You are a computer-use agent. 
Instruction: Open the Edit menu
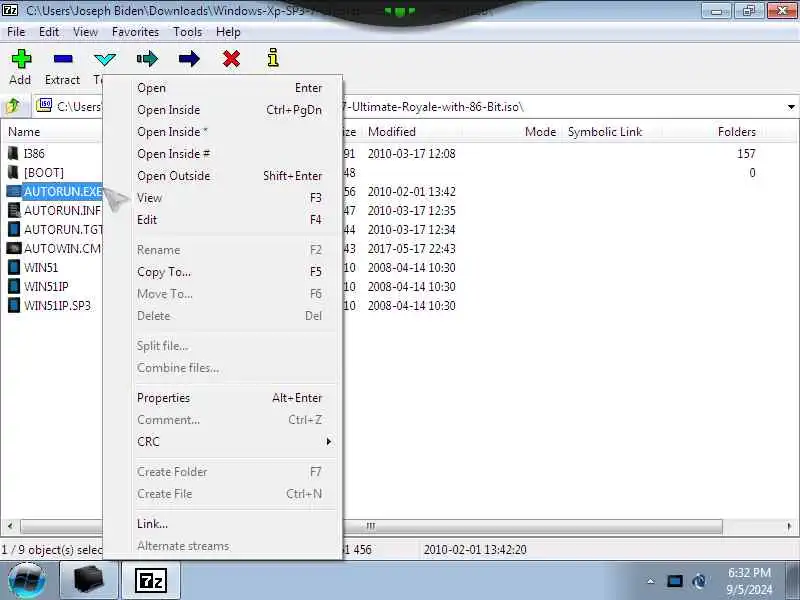[x=49, y=32]
